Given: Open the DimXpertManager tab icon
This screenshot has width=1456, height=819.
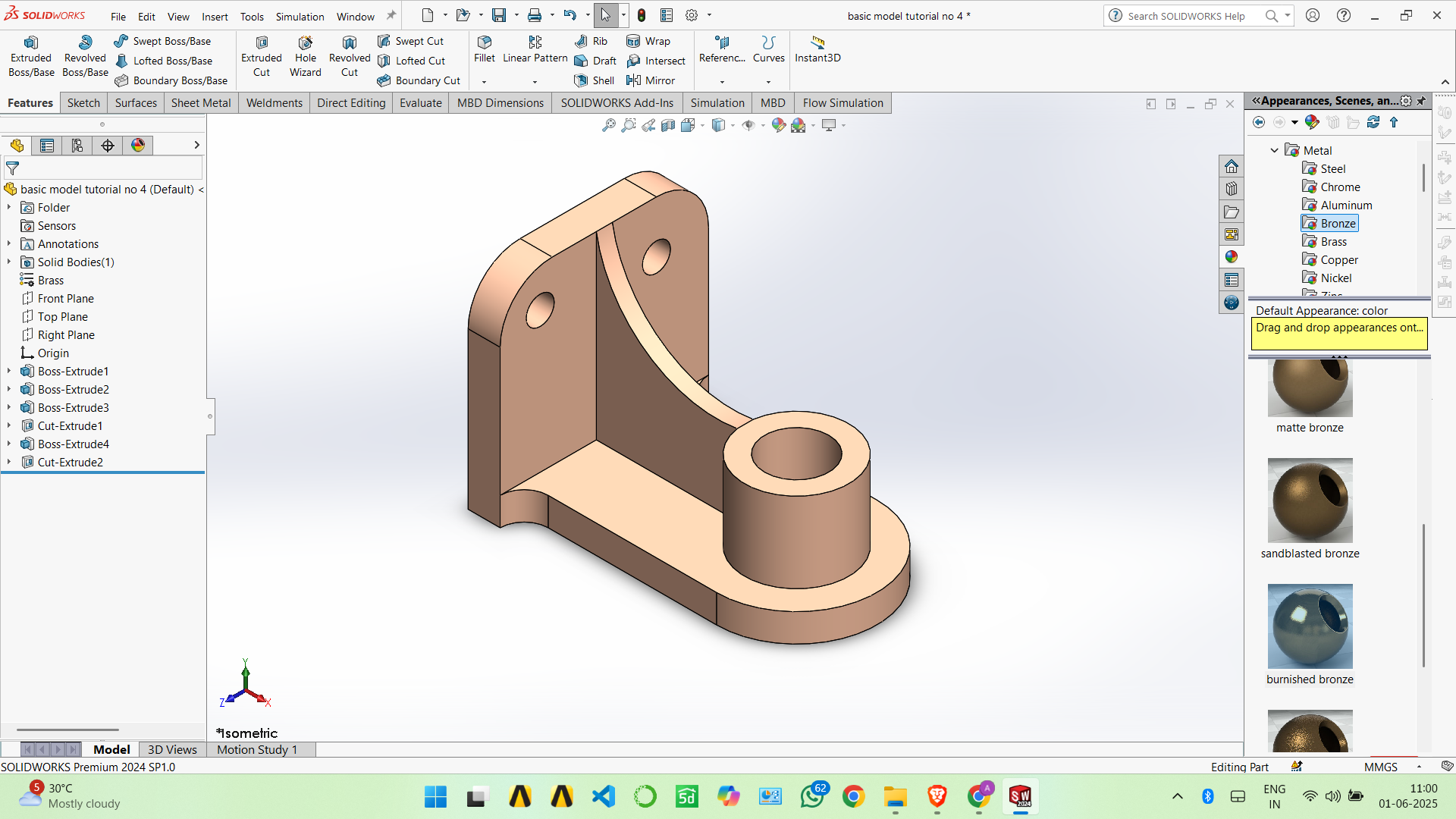Looking at the screenshot, I should tap(108, 146).
